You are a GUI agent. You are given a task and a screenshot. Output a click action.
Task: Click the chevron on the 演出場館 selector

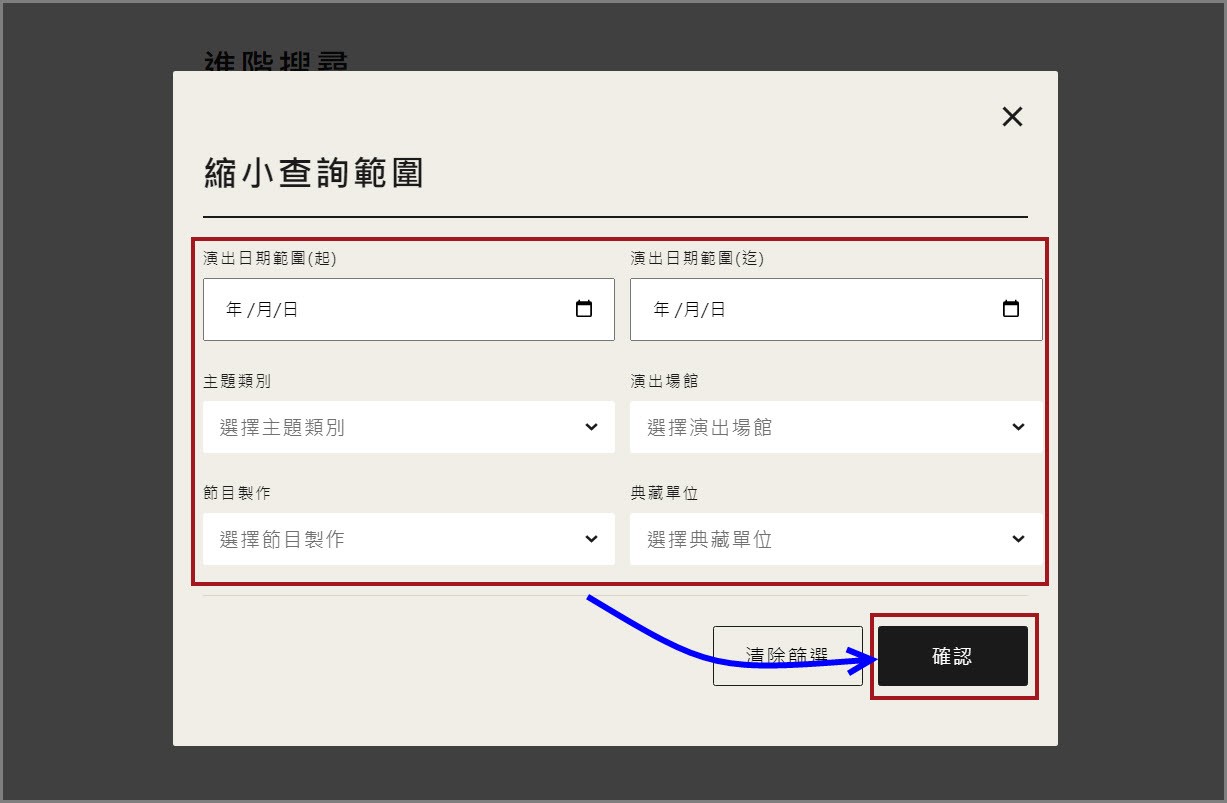(x=1017, y=427)
